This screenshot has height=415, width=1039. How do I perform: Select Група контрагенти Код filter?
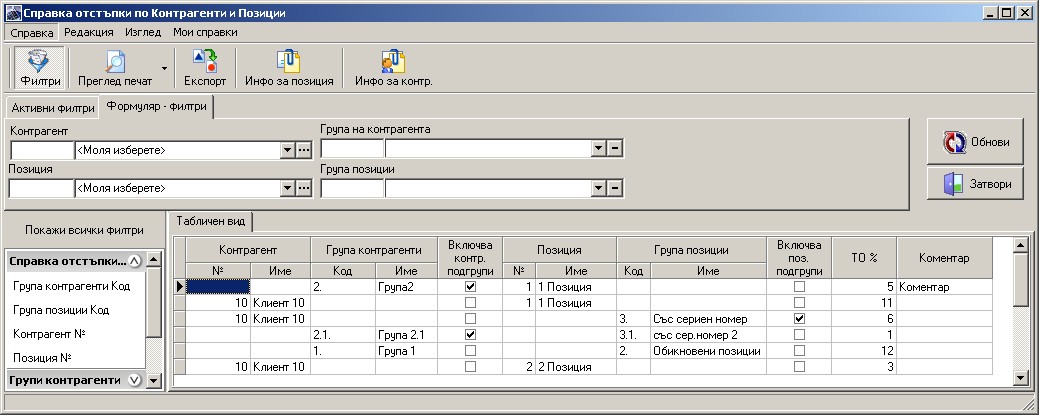point(72,286)
